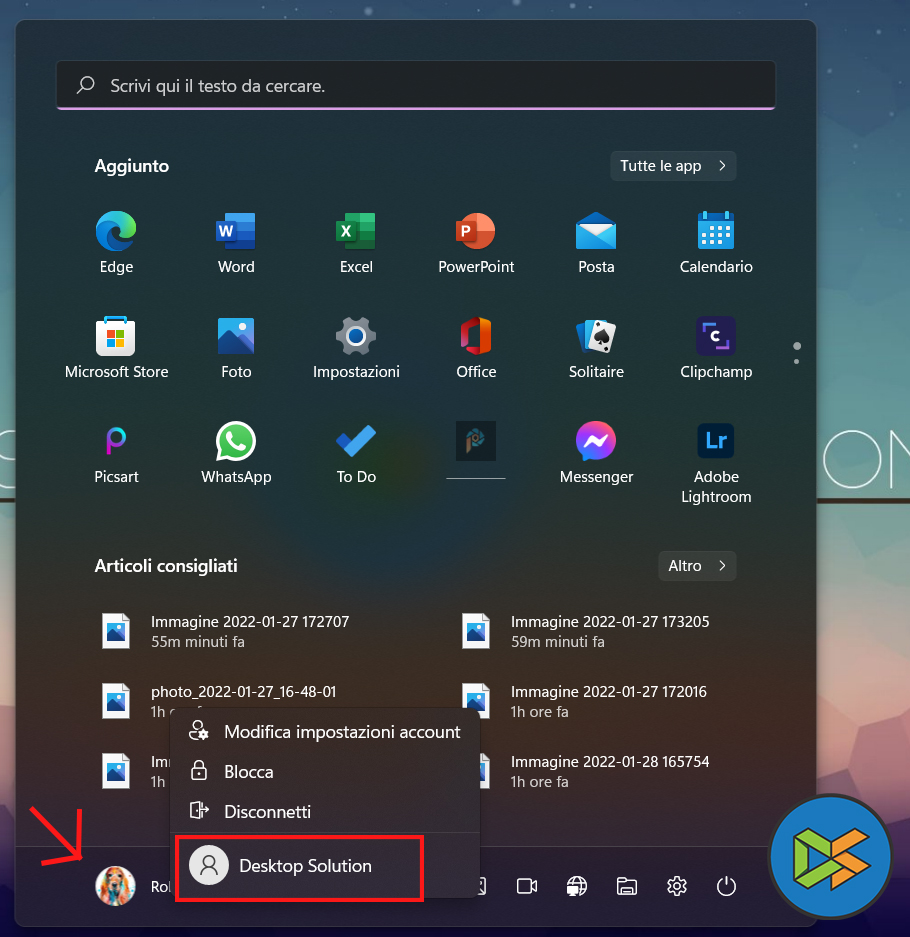
Task: Open Adobe Lightroom
Action: point(716,463)
